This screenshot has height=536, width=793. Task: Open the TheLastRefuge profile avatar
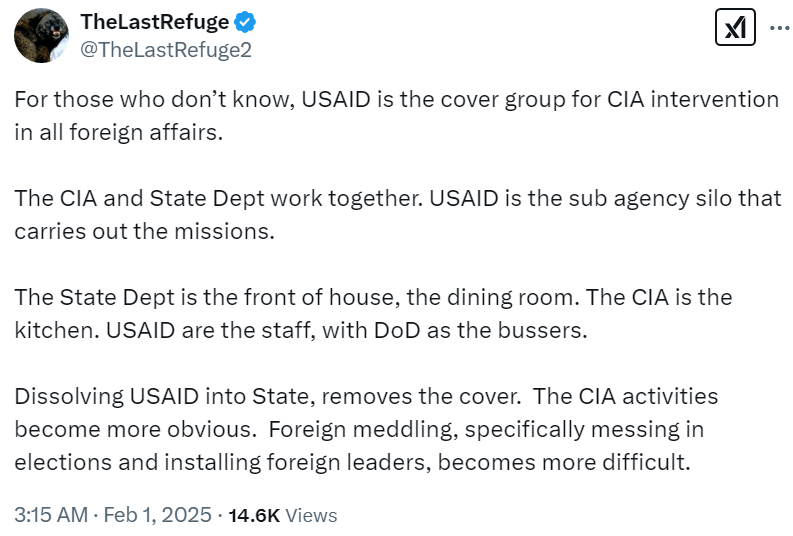41,36
